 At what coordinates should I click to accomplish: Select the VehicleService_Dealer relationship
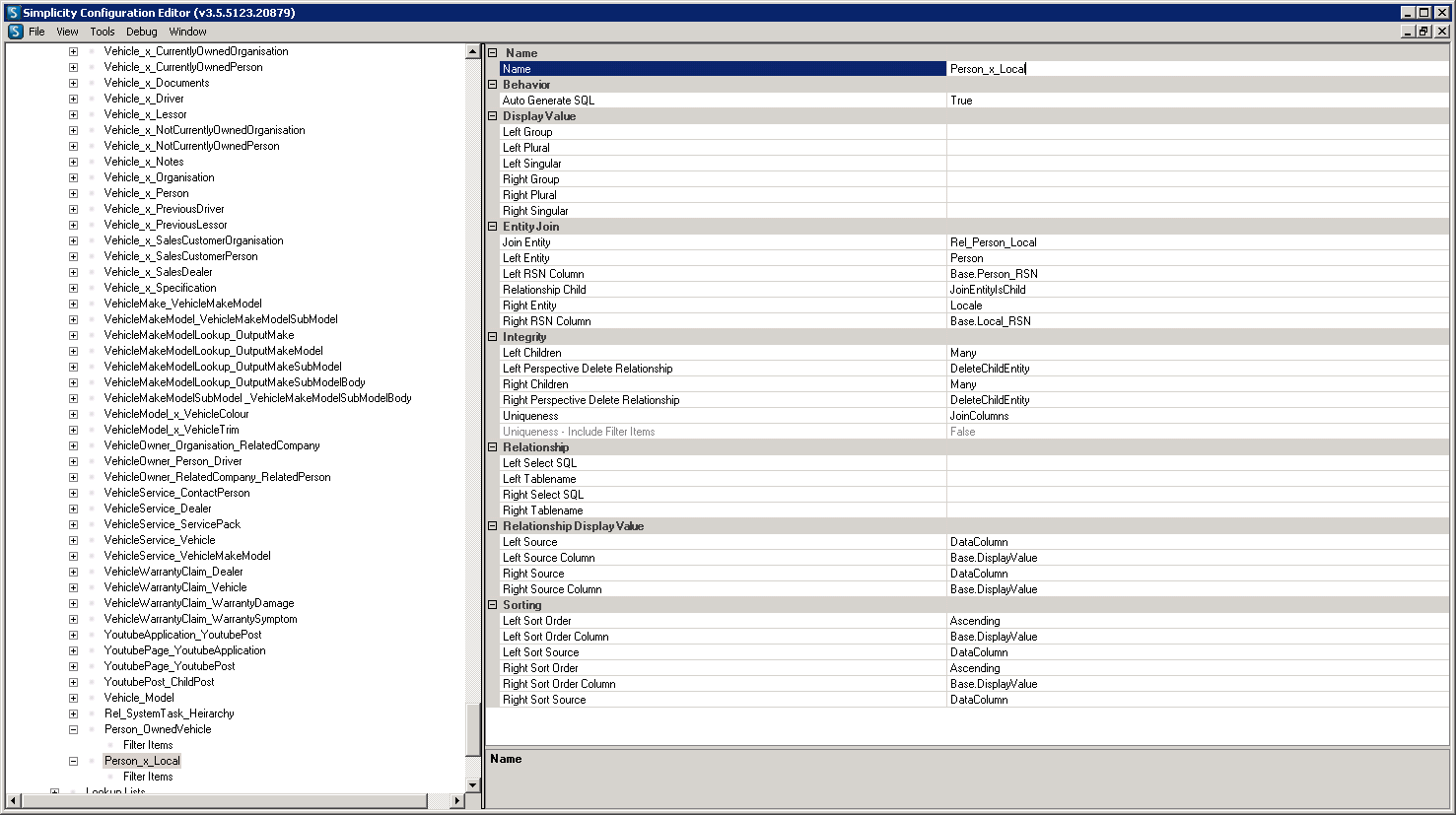(x=158, y=509)
